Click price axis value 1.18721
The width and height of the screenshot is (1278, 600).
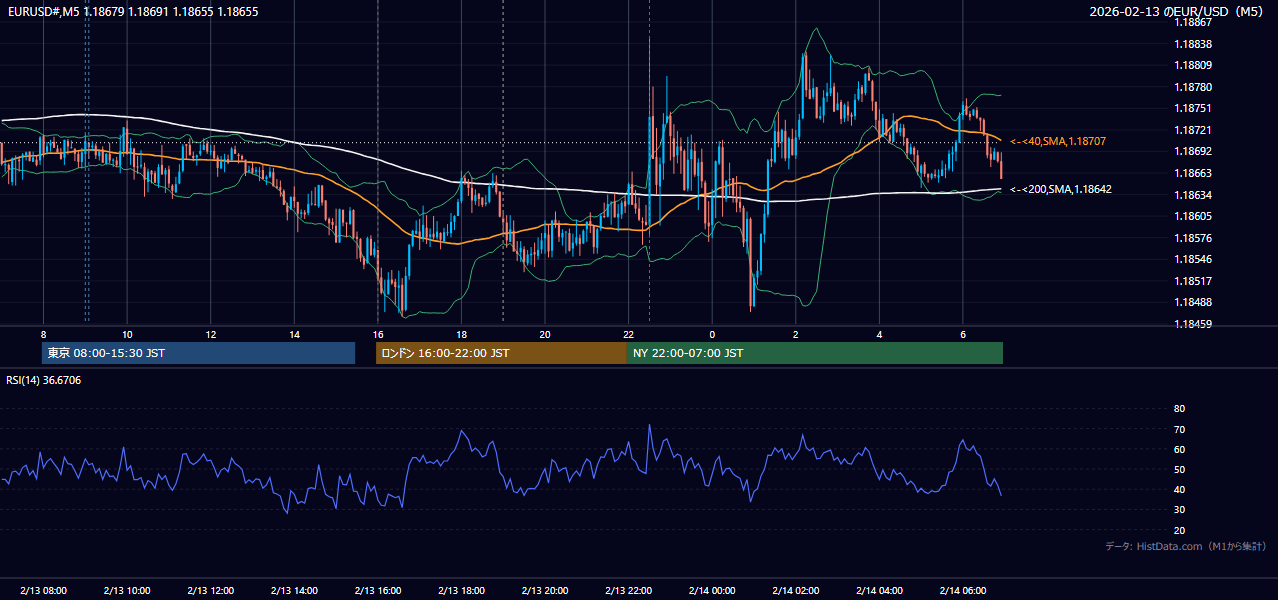point(1193,130)
